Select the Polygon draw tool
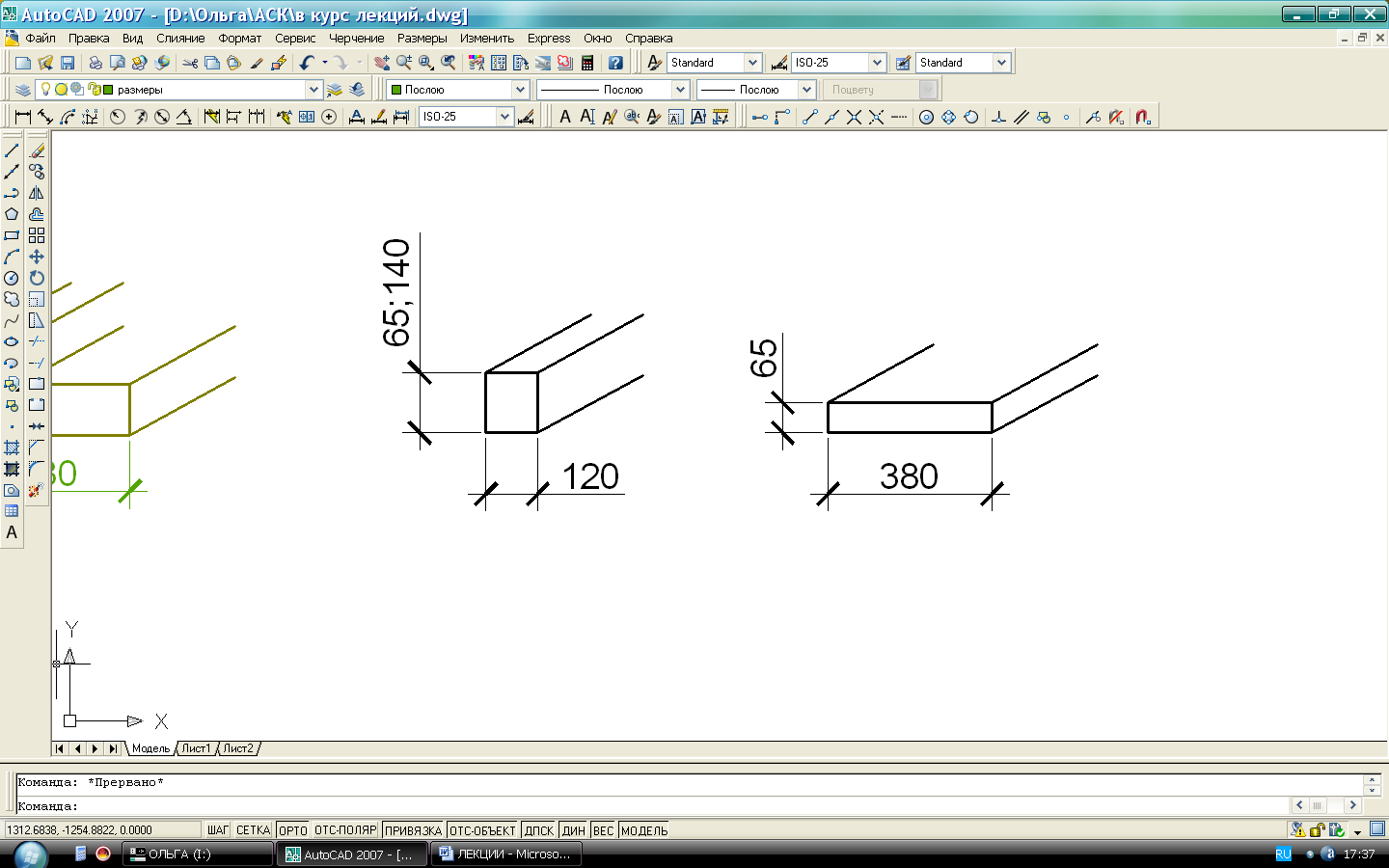Image resolution: width=1389 pixels, height=868 pixels. click(x=12, y=214)
